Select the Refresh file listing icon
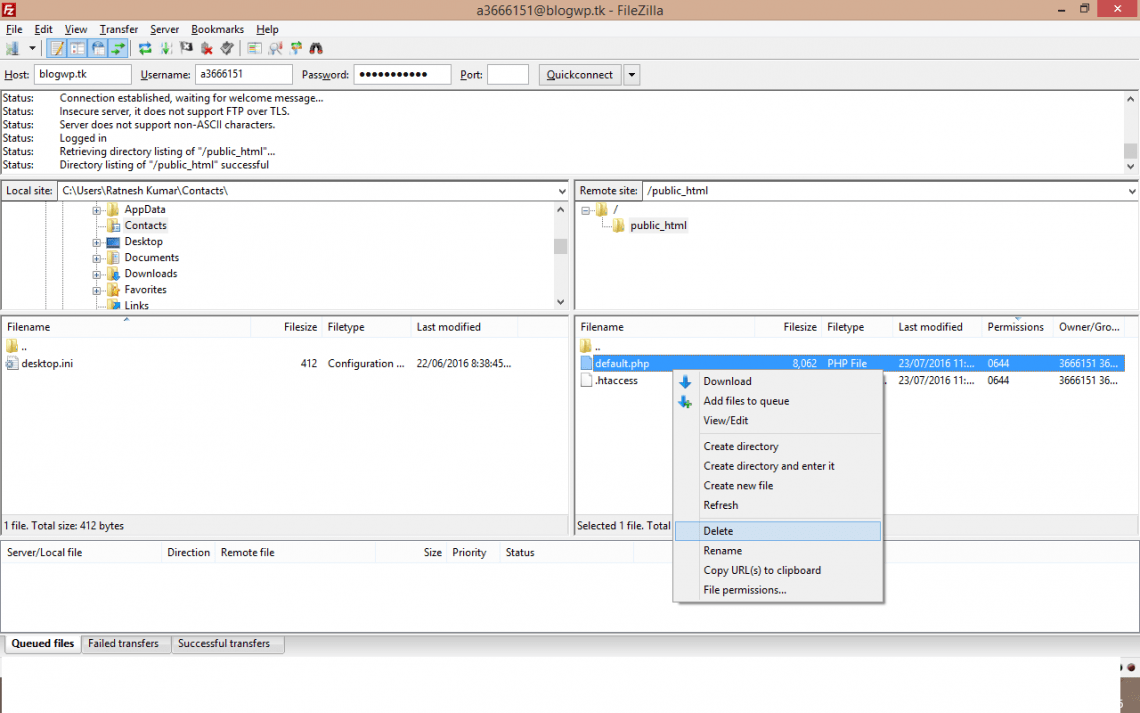Viewport: 1140px width, 713px height. [x=145, y=47]
